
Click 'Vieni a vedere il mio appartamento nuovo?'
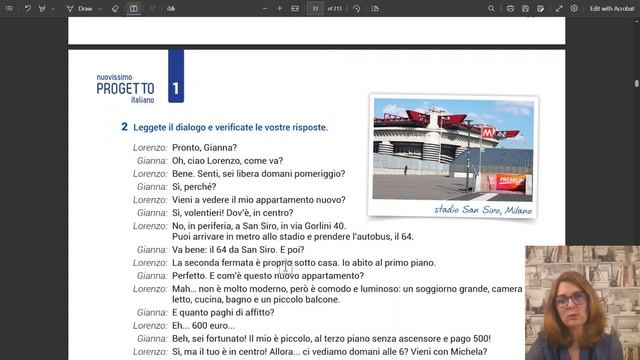(259, 200)
